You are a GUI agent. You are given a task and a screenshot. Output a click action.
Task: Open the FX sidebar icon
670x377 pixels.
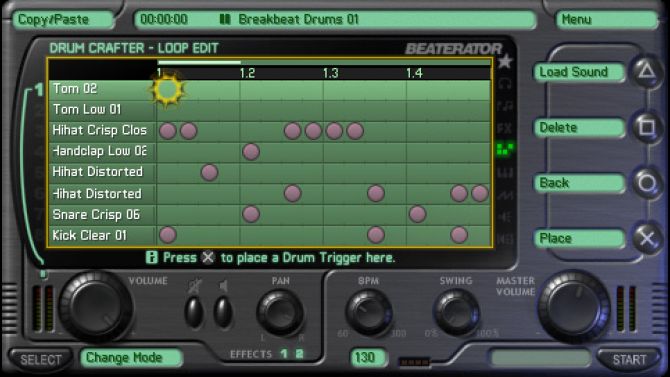pyautogui.click(x=505, y=128)
